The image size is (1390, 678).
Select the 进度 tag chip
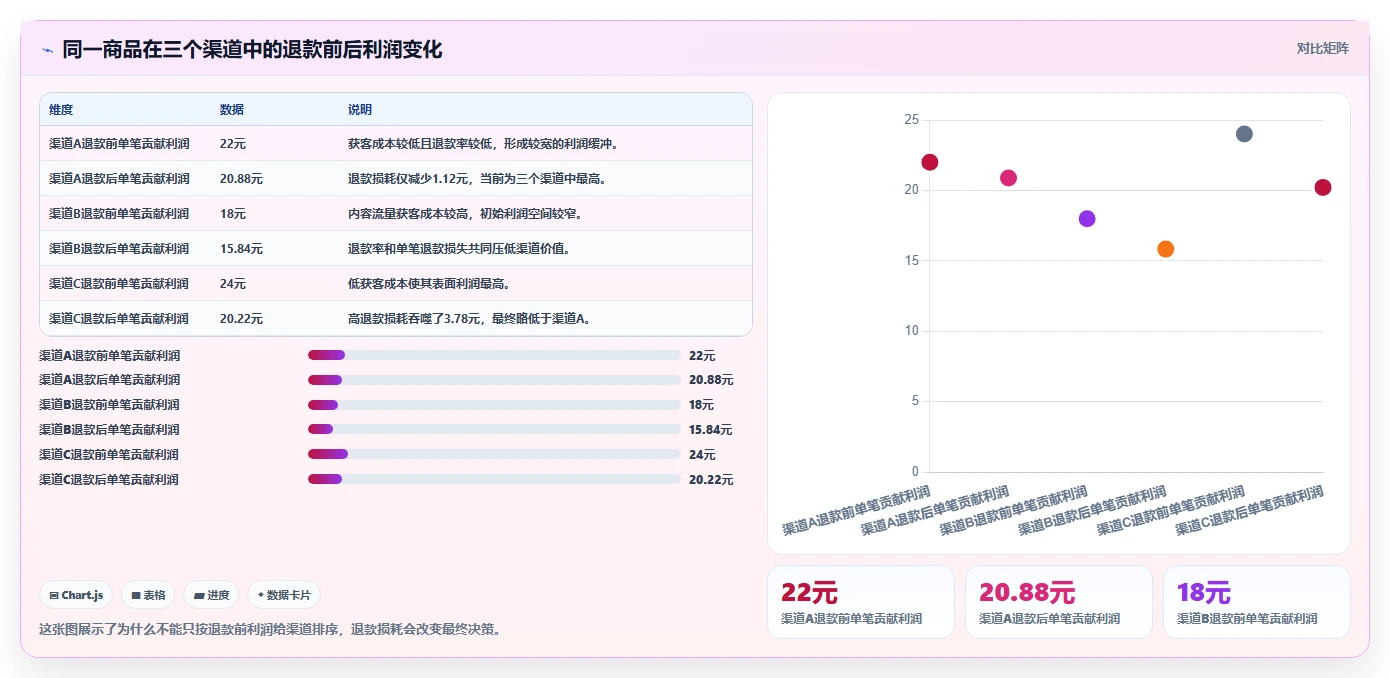[211, 595]
